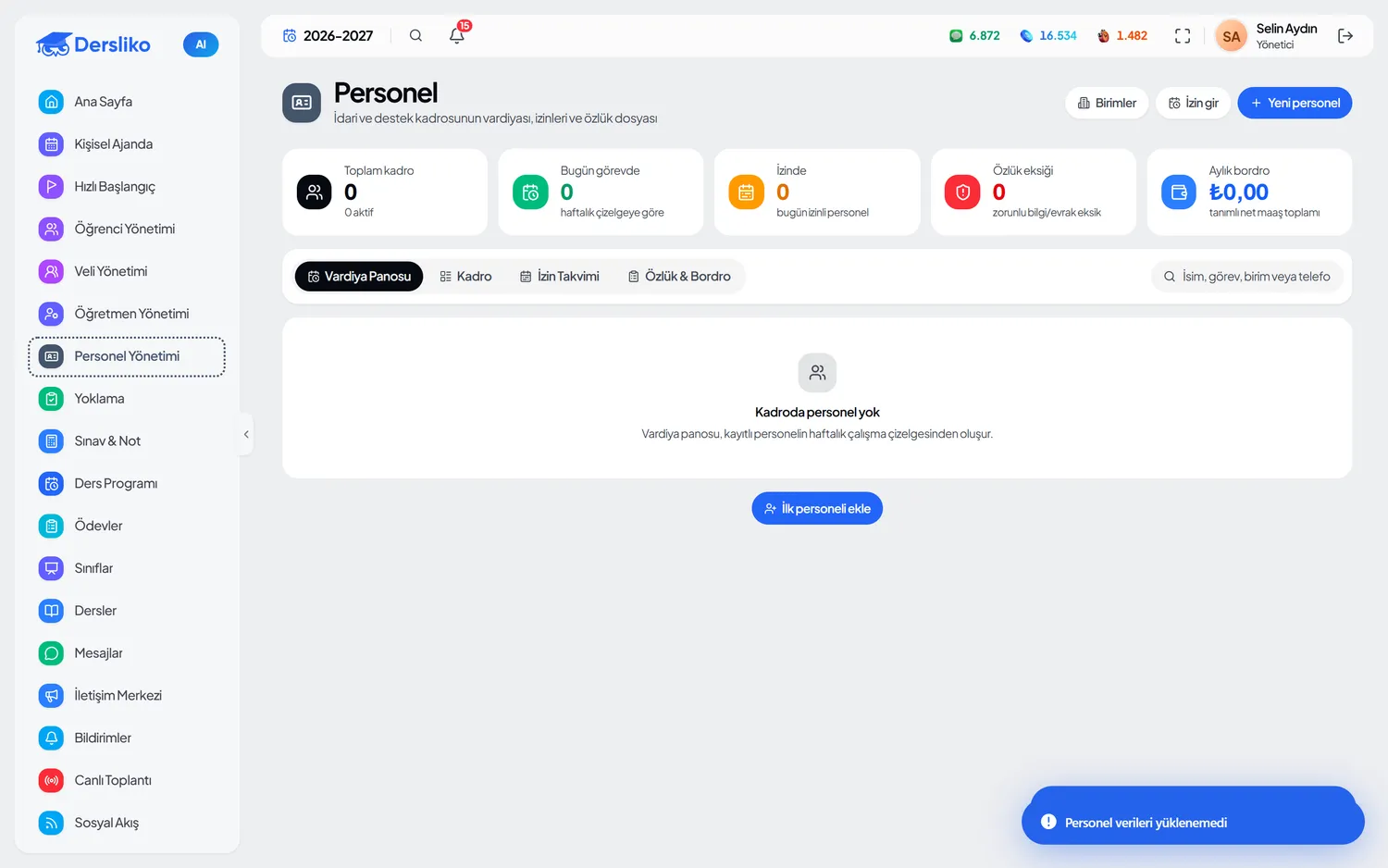
Task: Open the AI assistant badge button
Action: click(201, 44)
